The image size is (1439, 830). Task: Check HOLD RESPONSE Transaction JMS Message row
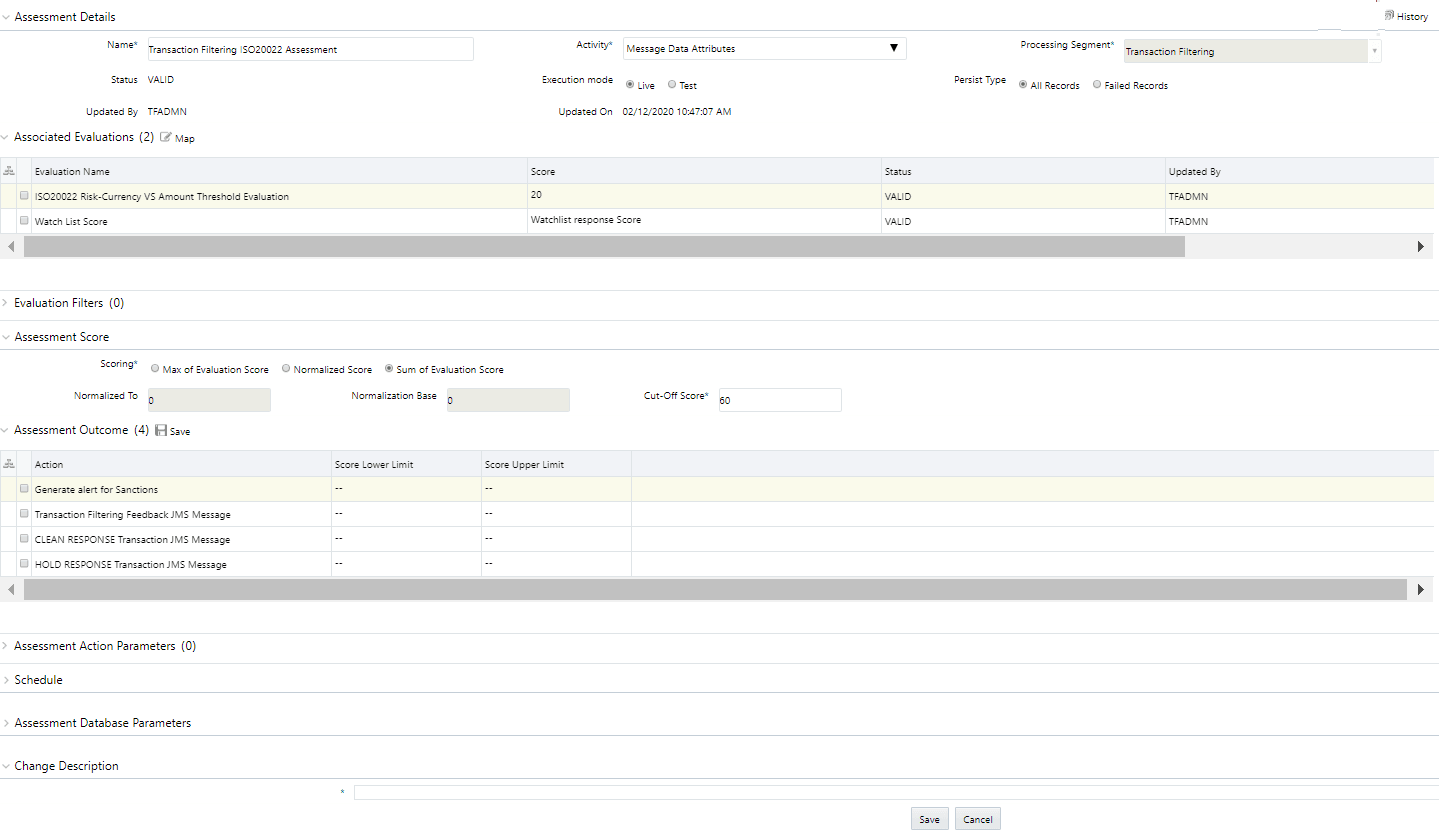(x=24, y=563)
